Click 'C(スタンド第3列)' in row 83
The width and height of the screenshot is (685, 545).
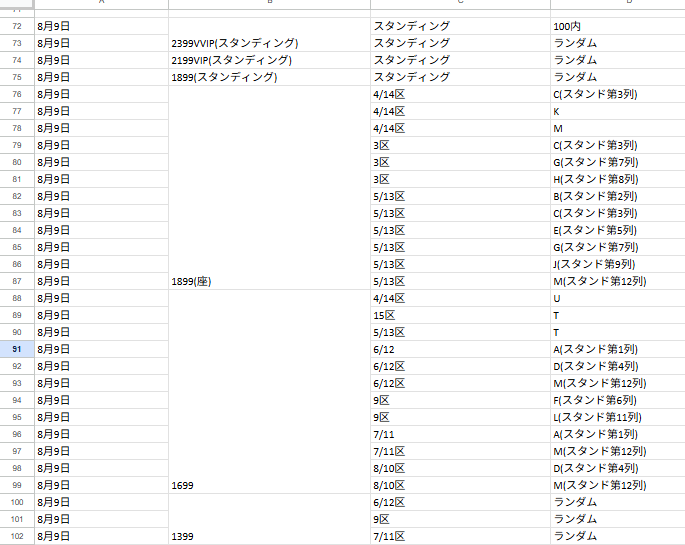coord(618,214)
